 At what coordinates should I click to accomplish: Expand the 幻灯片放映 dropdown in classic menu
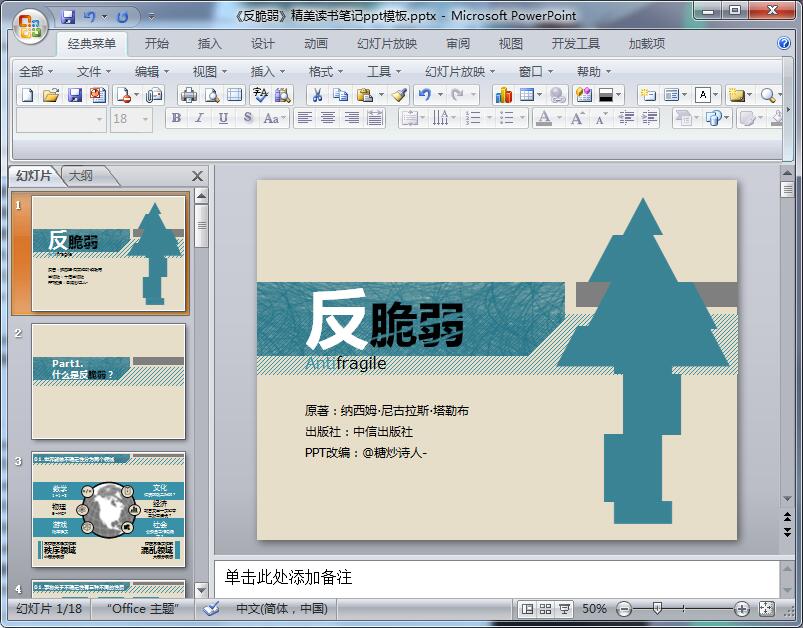click(460, 72)
